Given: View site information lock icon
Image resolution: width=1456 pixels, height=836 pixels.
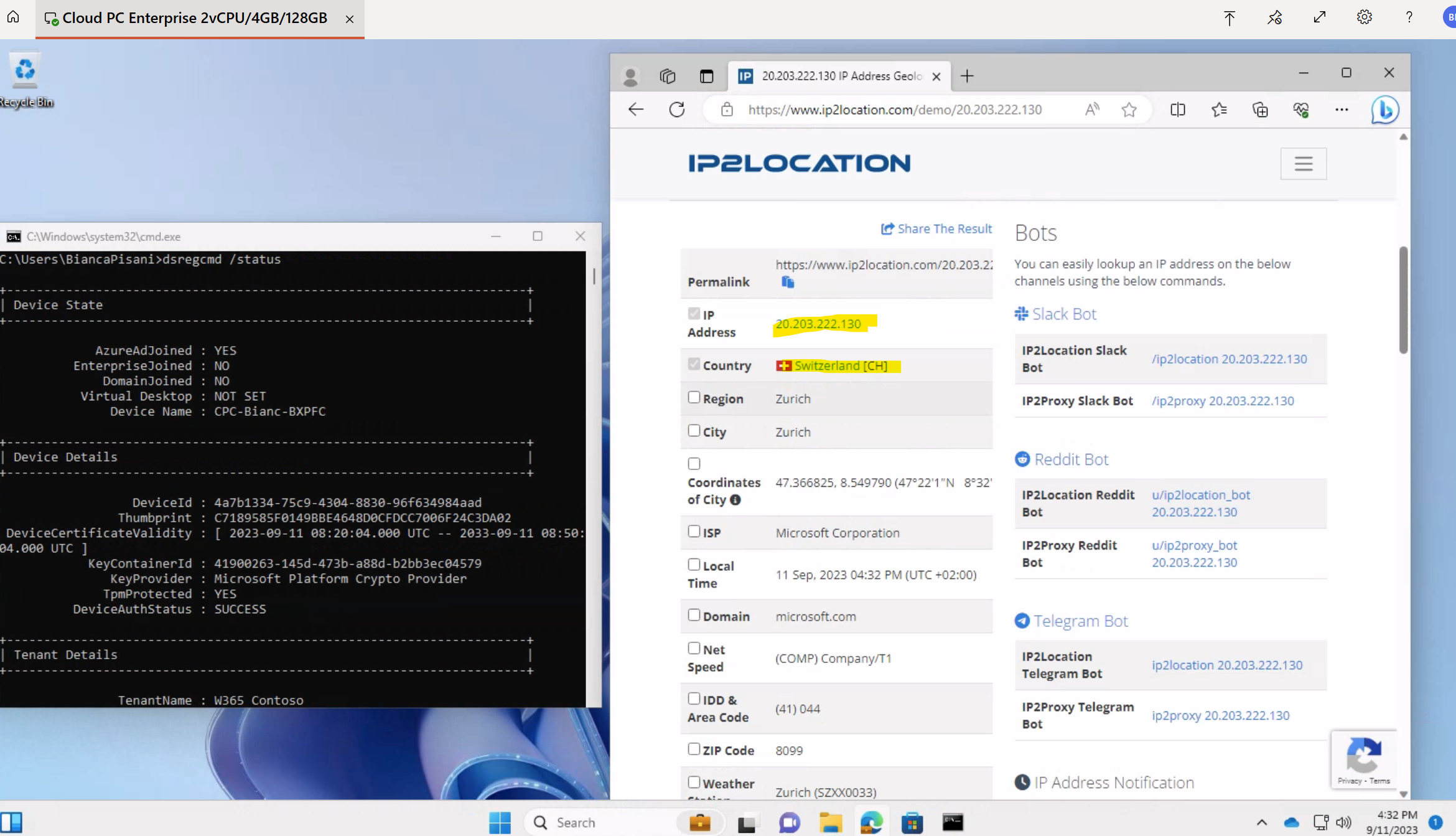Looking at the screenshot, I should point(726,110).
